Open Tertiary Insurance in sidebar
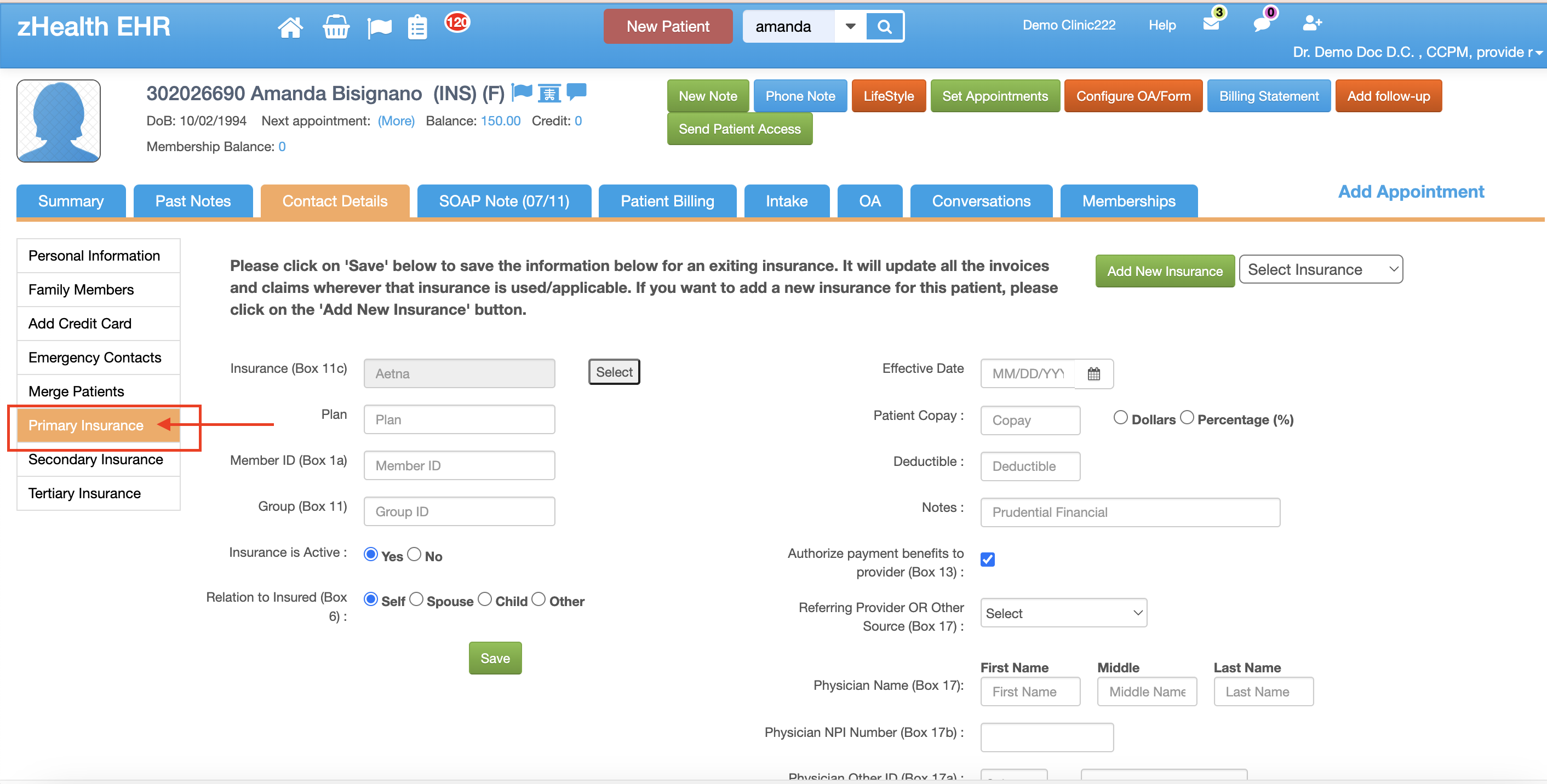 pyautogui.click(x=99, y=493)
